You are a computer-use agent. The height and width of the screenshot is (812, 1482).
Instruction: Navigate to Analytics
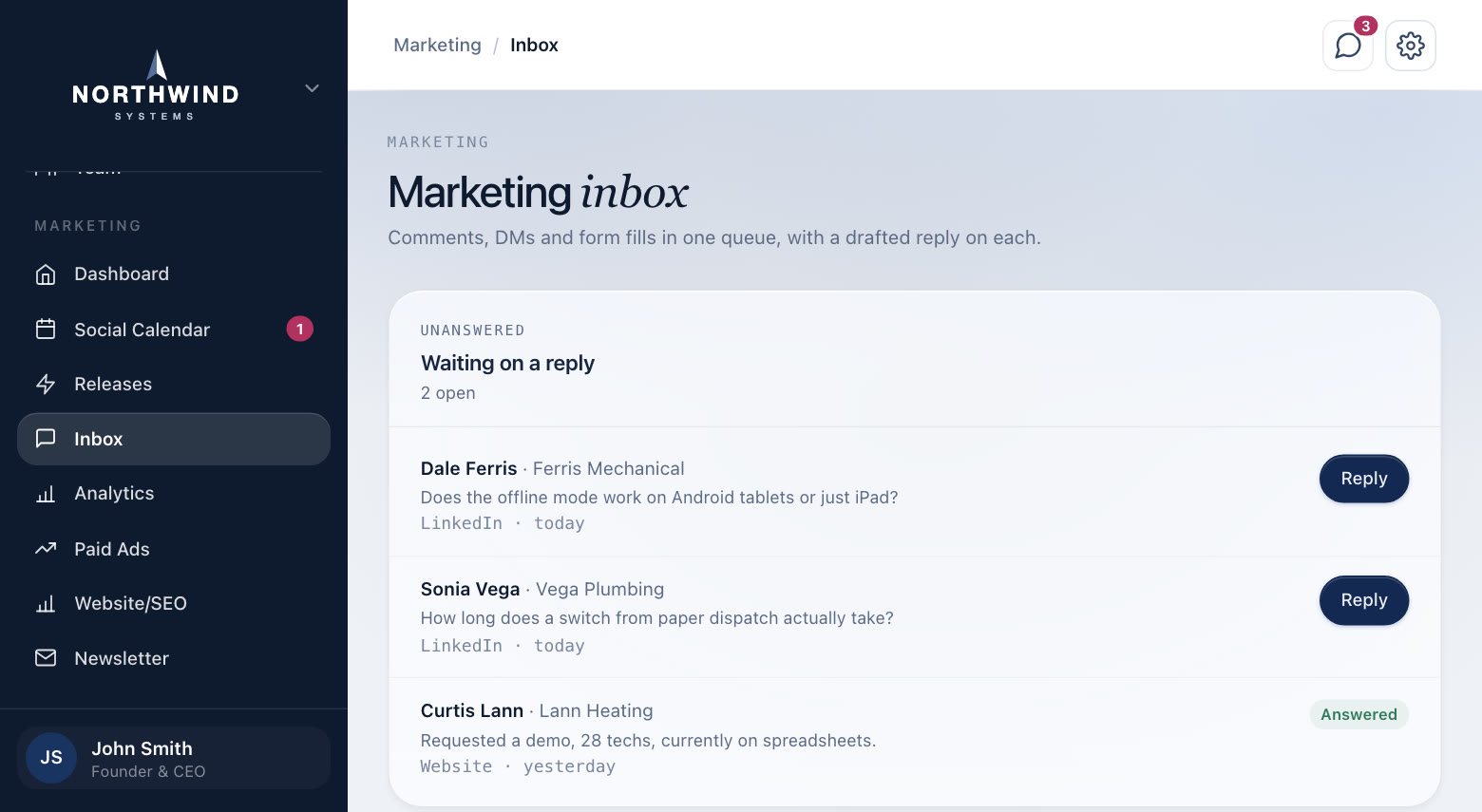(x=174, y=494)
